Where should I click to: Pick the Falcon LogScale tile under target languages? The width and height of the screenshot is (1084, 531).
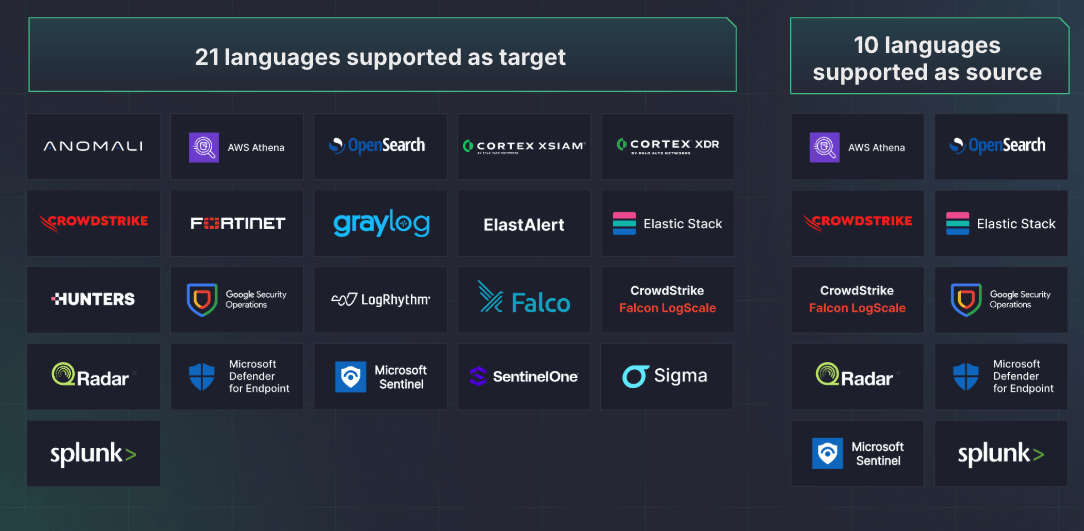coord(667,300)
